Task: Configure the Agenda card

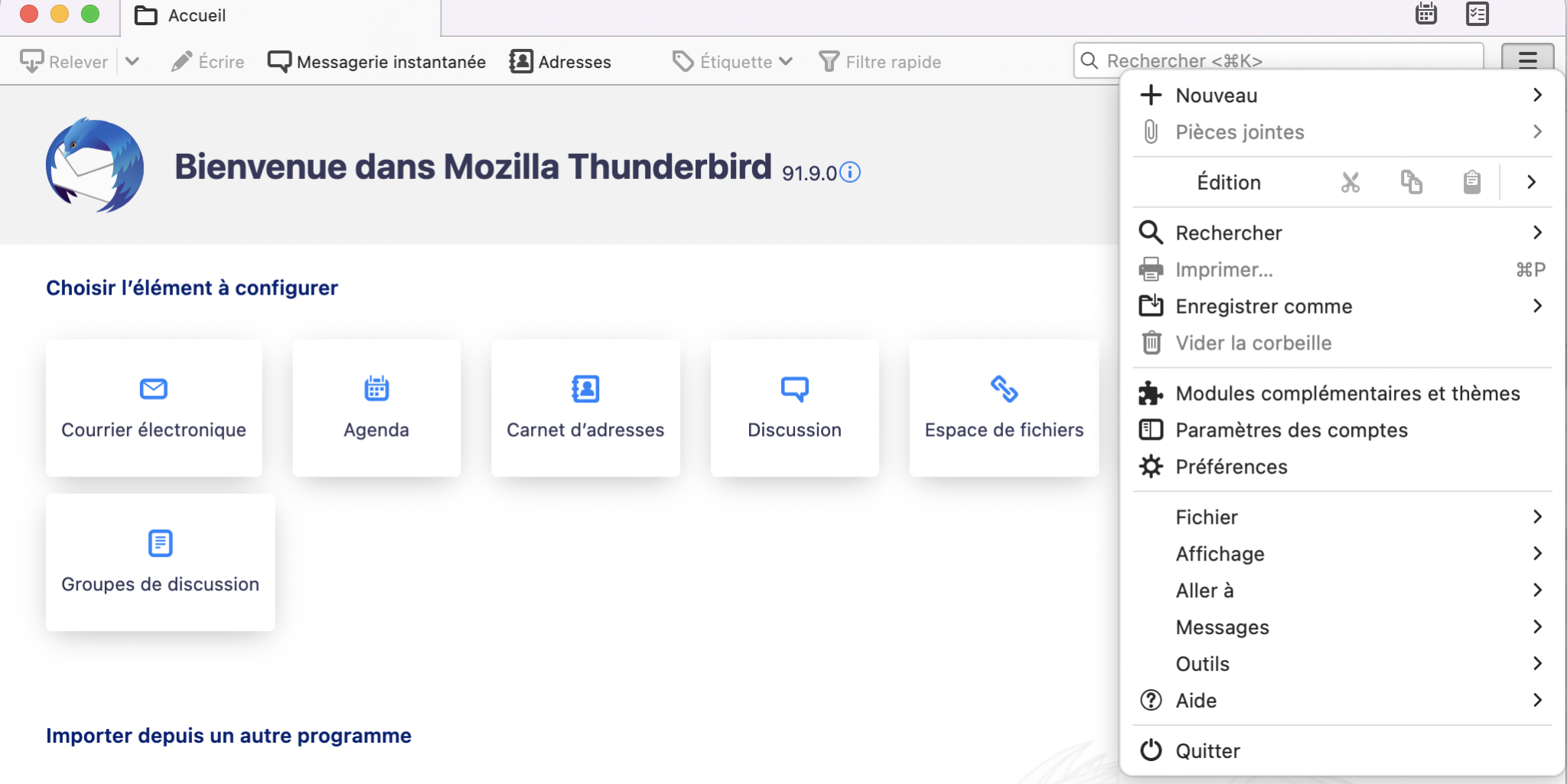Action: (x=376, y=408)
